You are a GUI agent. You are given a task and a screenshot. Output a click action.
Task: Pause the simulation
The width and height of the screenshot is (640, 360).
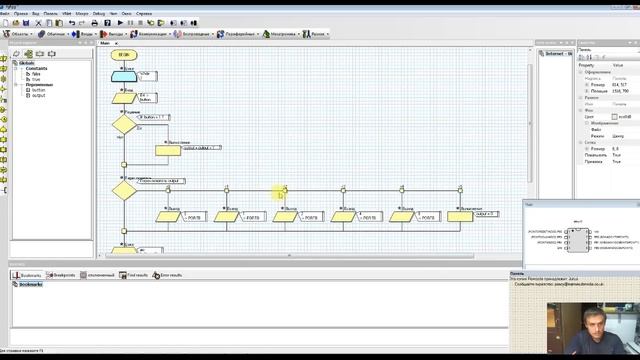(x=130, y=23)
